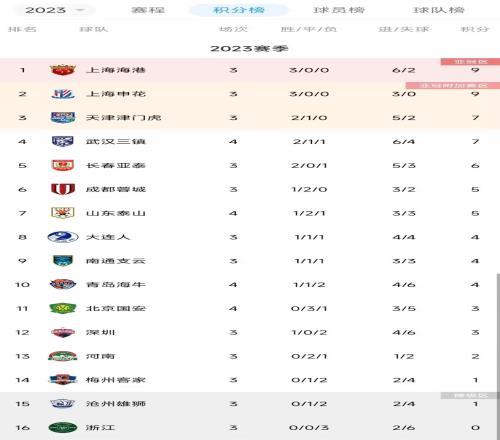
Task: Open team name 南通支云
Action: (116, 261)
